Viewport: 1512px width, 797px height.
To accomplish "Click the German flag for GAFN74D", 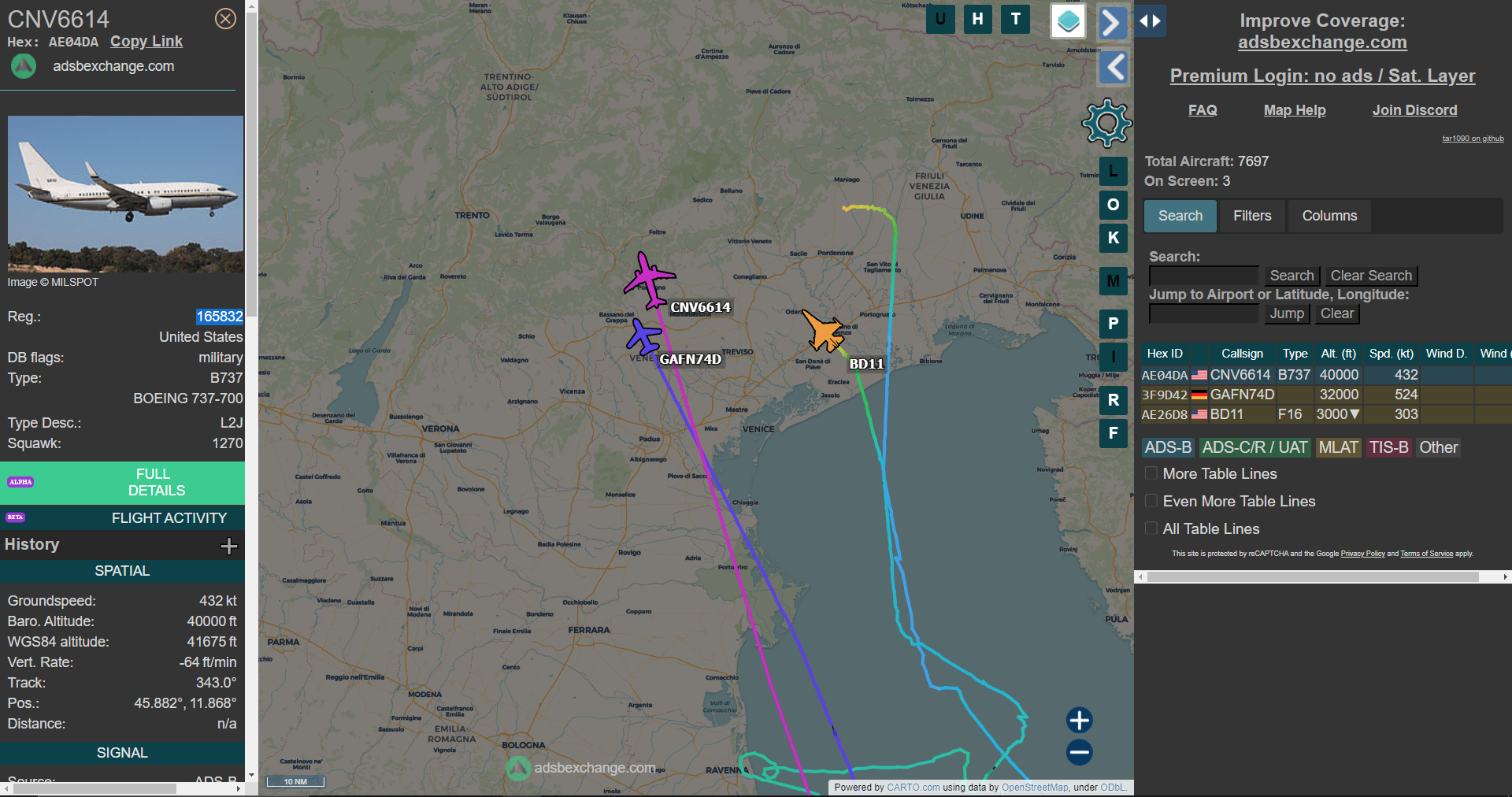I will 1199,395.
